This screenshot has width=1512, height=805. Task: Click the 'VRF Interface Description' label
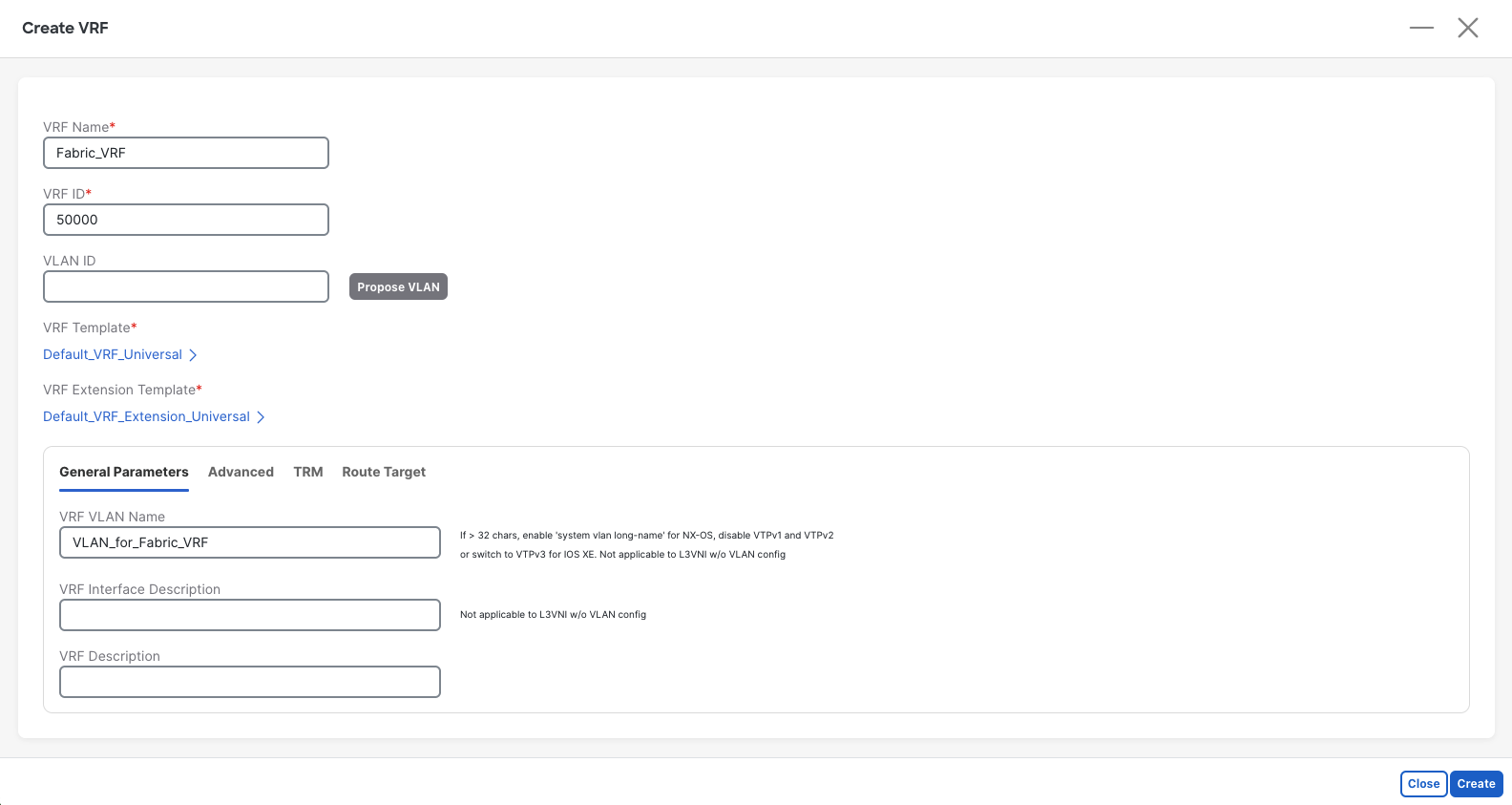coord(140,589)
